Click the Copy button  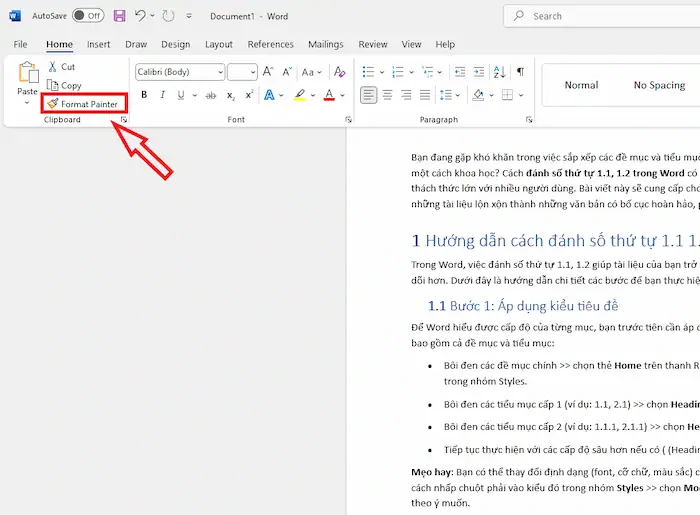click(x=63, y=86)
